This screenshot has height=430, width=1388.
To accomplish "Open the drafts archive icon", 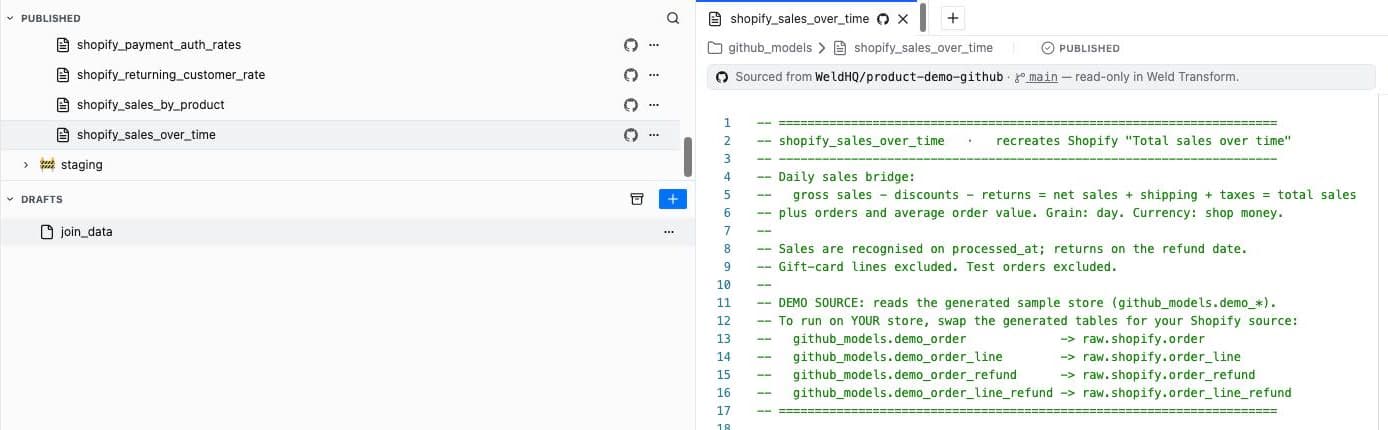I will point(637,200).
